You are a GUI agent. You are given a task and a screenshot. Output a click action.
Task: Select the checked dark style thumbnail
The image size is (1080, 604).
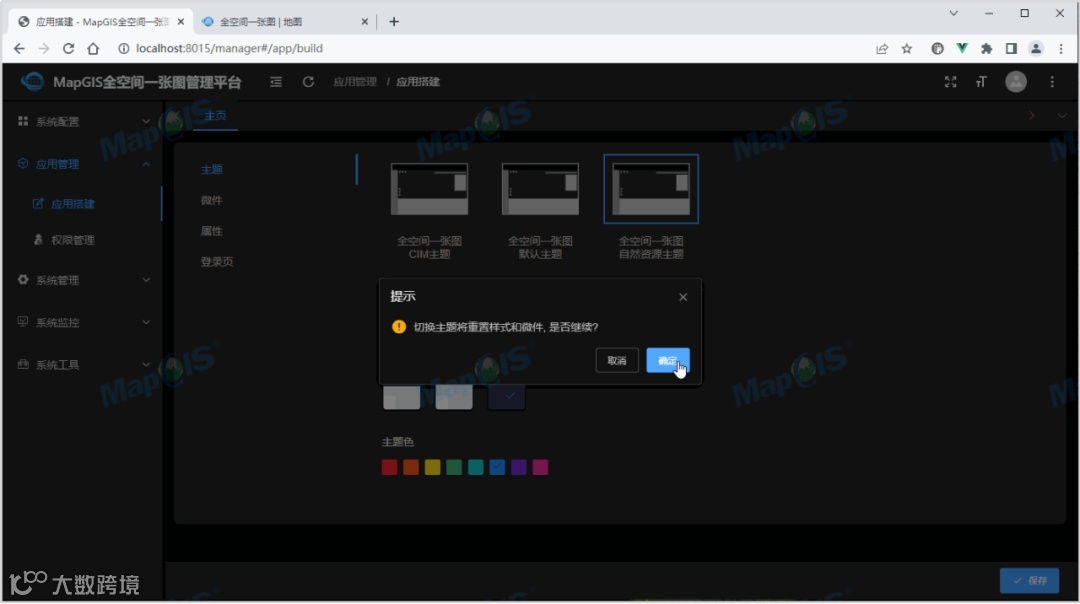click(x=506, y=397)
